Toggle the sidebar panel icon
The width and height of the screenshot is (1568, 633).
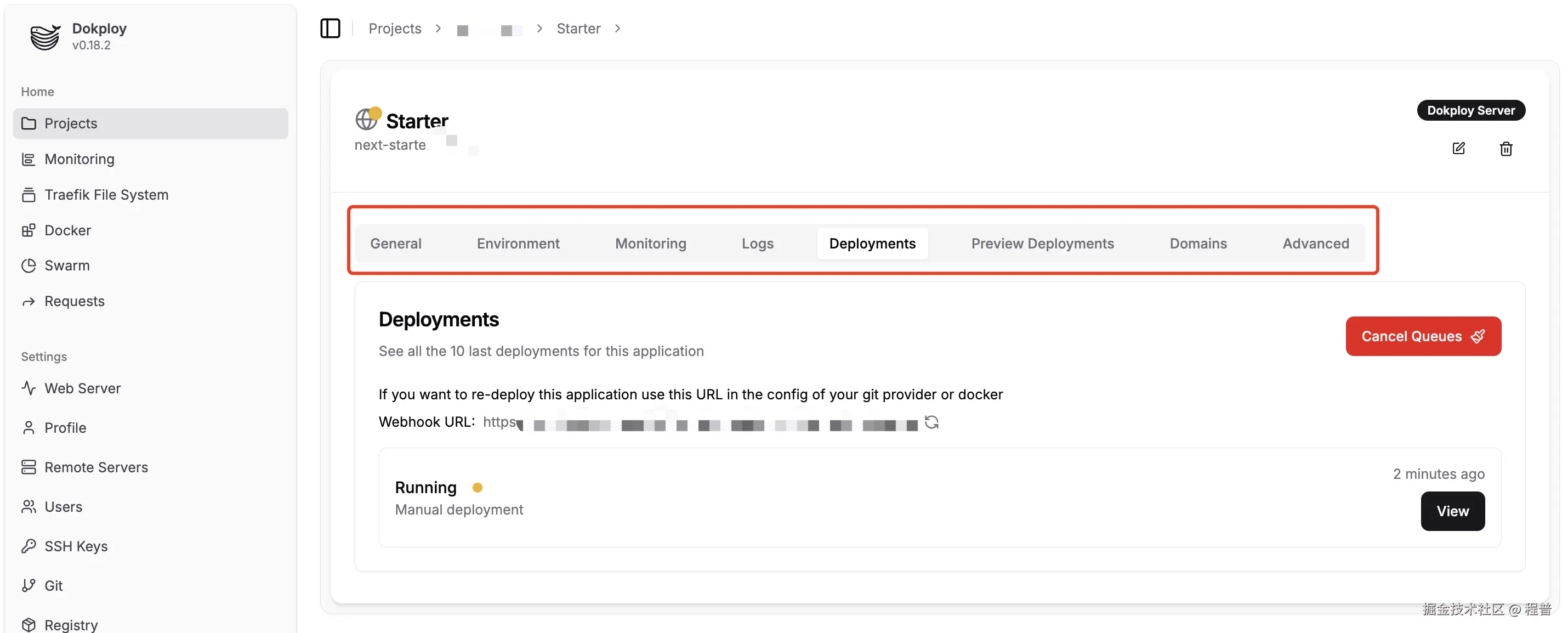[x=330, y=28]
